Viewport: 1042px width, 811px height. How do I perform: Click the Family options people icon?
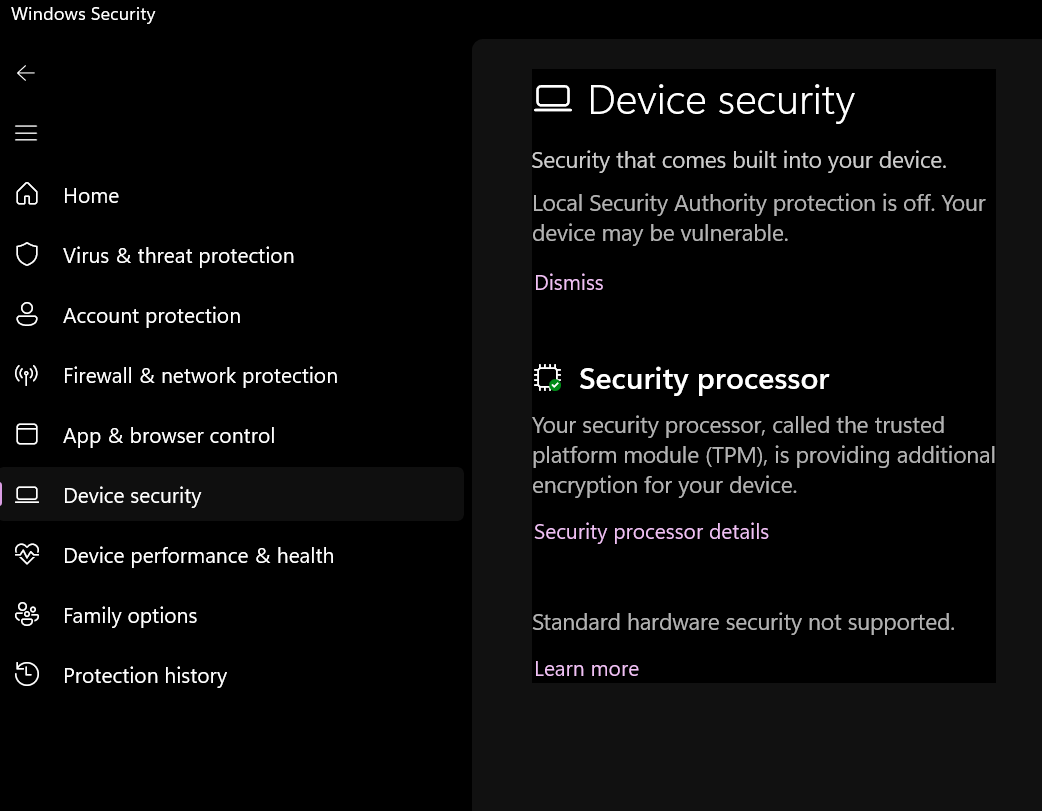coord(27,615)
